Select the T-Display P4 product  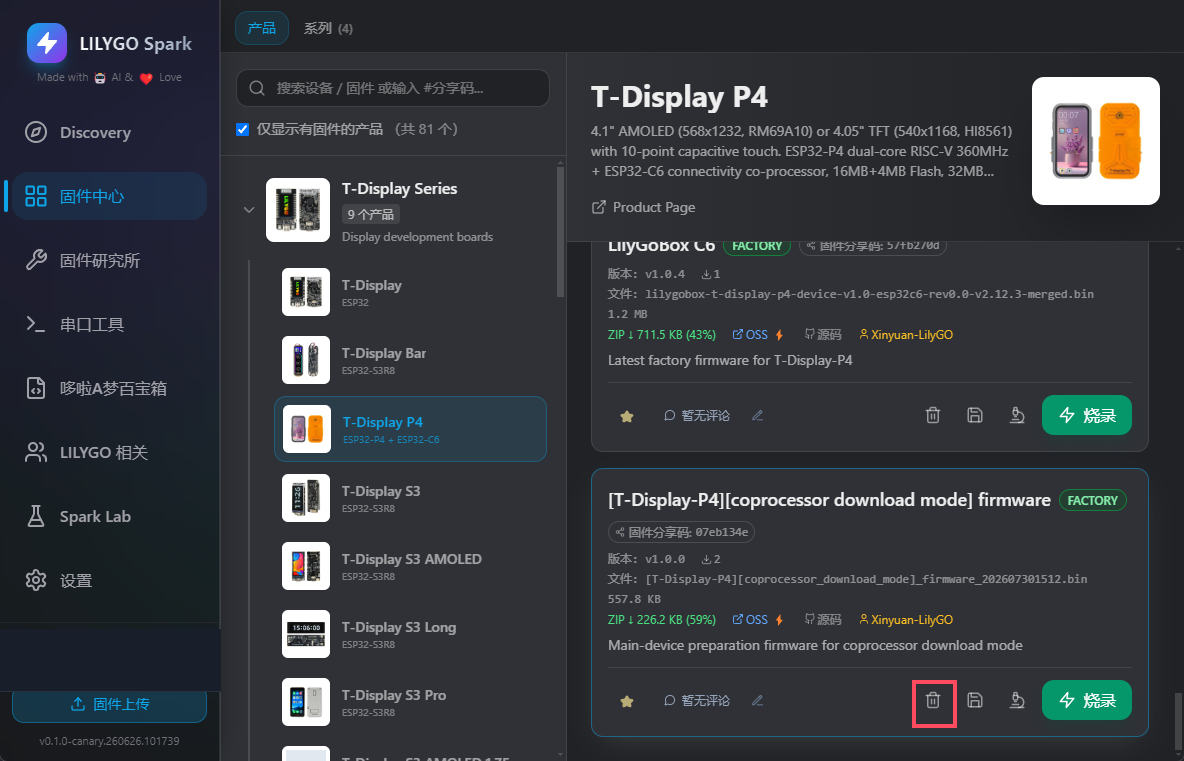(410, 429)
